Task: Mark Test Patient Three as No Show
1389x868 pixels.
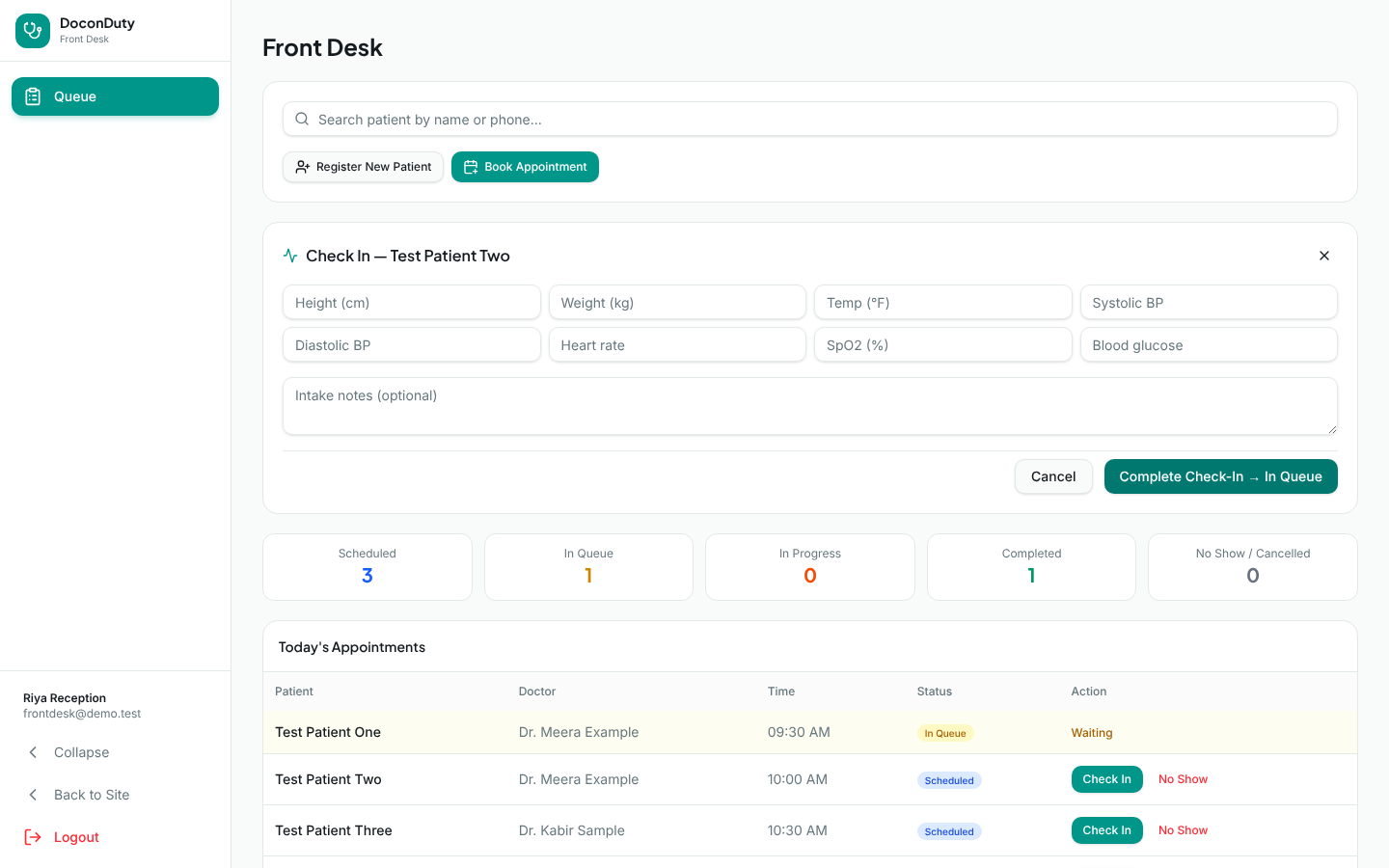Action: pyautogui.click(x=1183, y=830)
